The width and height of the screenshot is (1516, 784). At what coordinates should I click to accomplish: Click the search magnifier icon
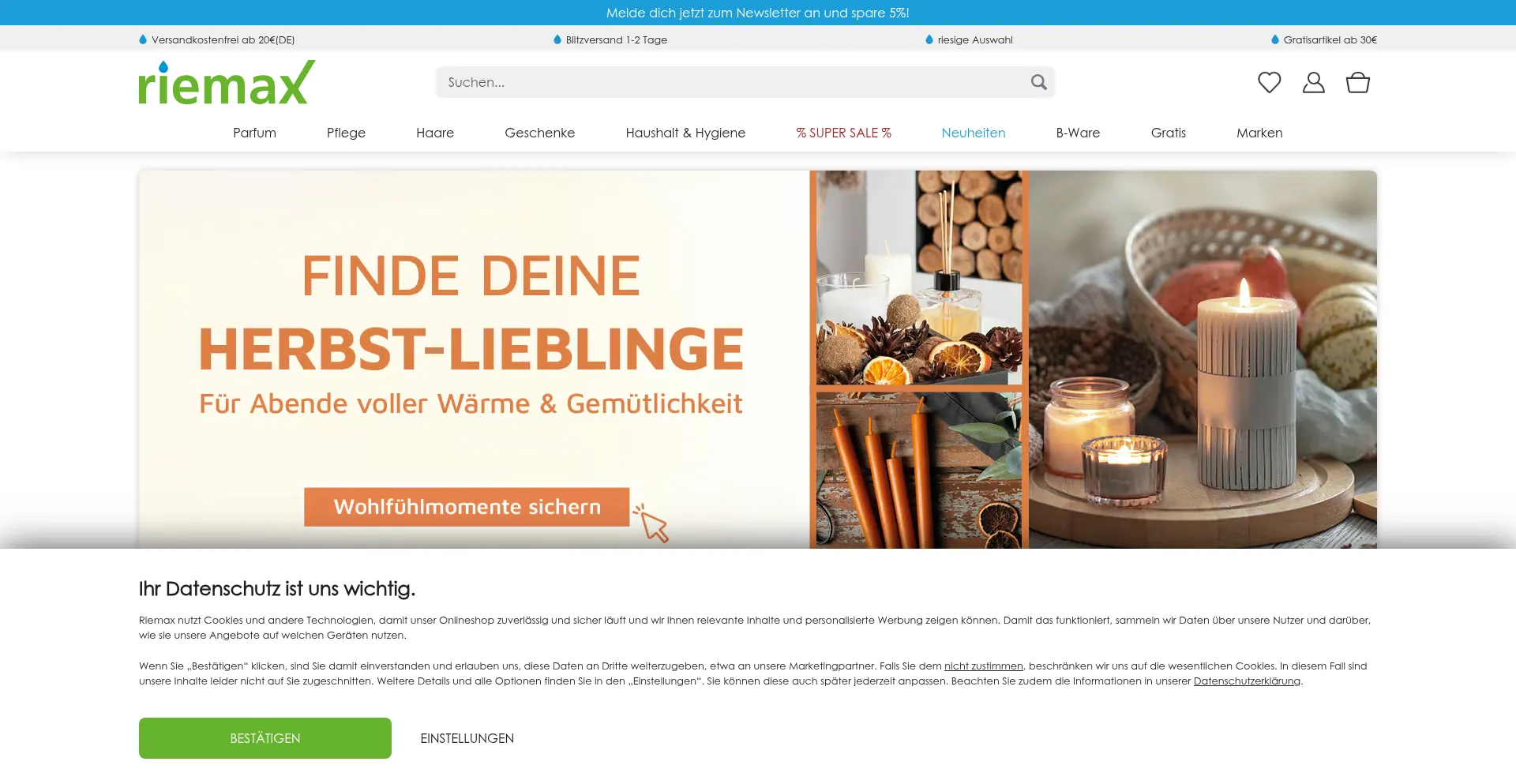[x=1038, y=82]
